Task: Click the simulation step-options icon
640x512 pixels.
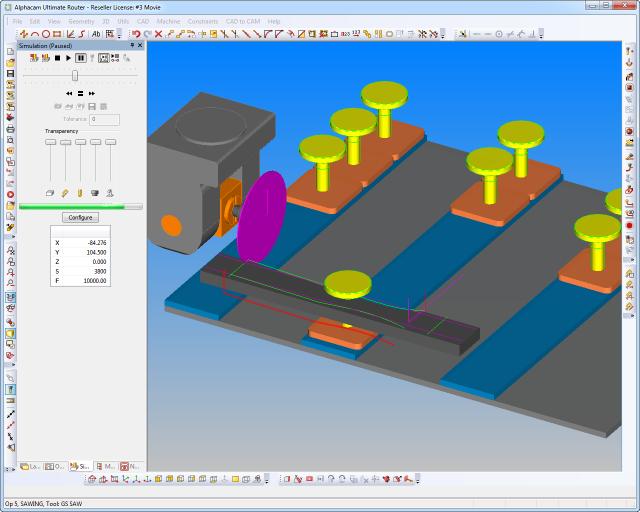Action: pyautogui.click(x=115, y=58)
